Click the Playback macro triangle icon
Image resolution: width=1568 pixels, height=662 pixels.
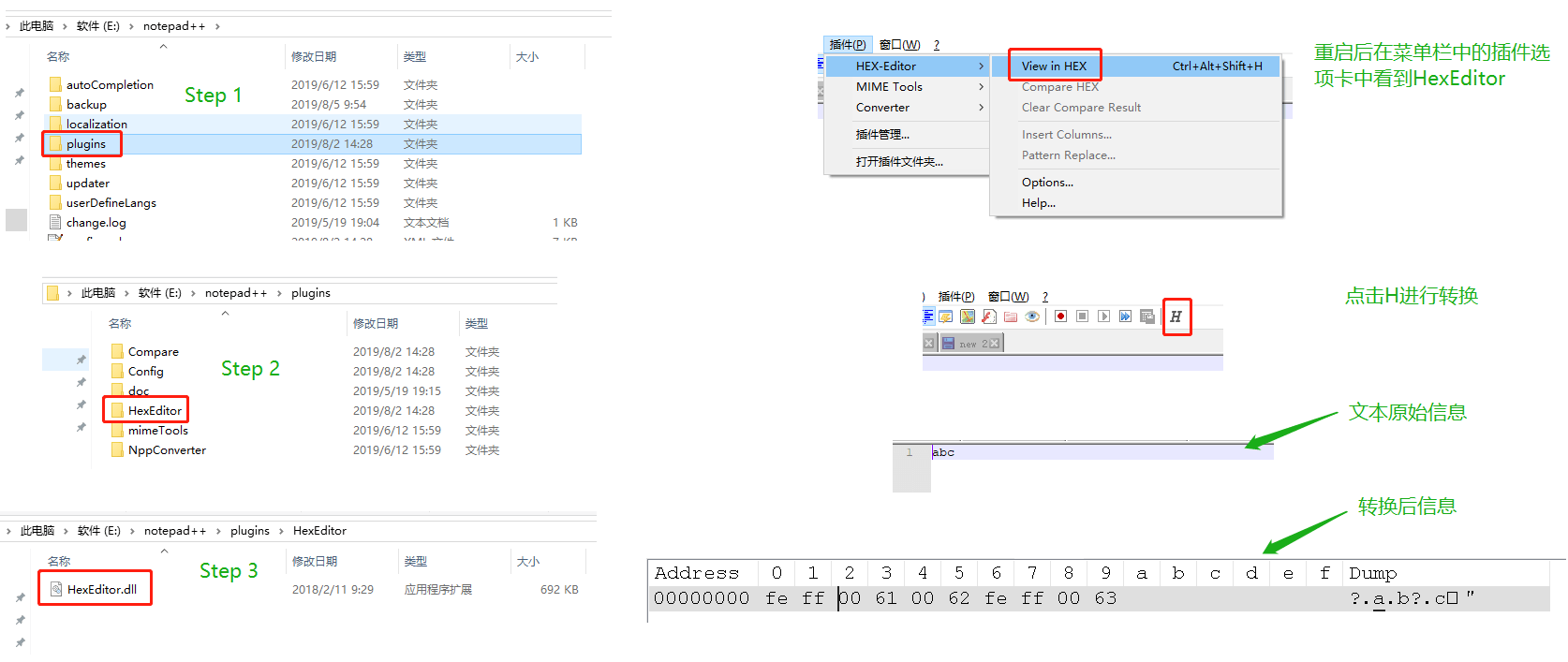point(1103,316)
